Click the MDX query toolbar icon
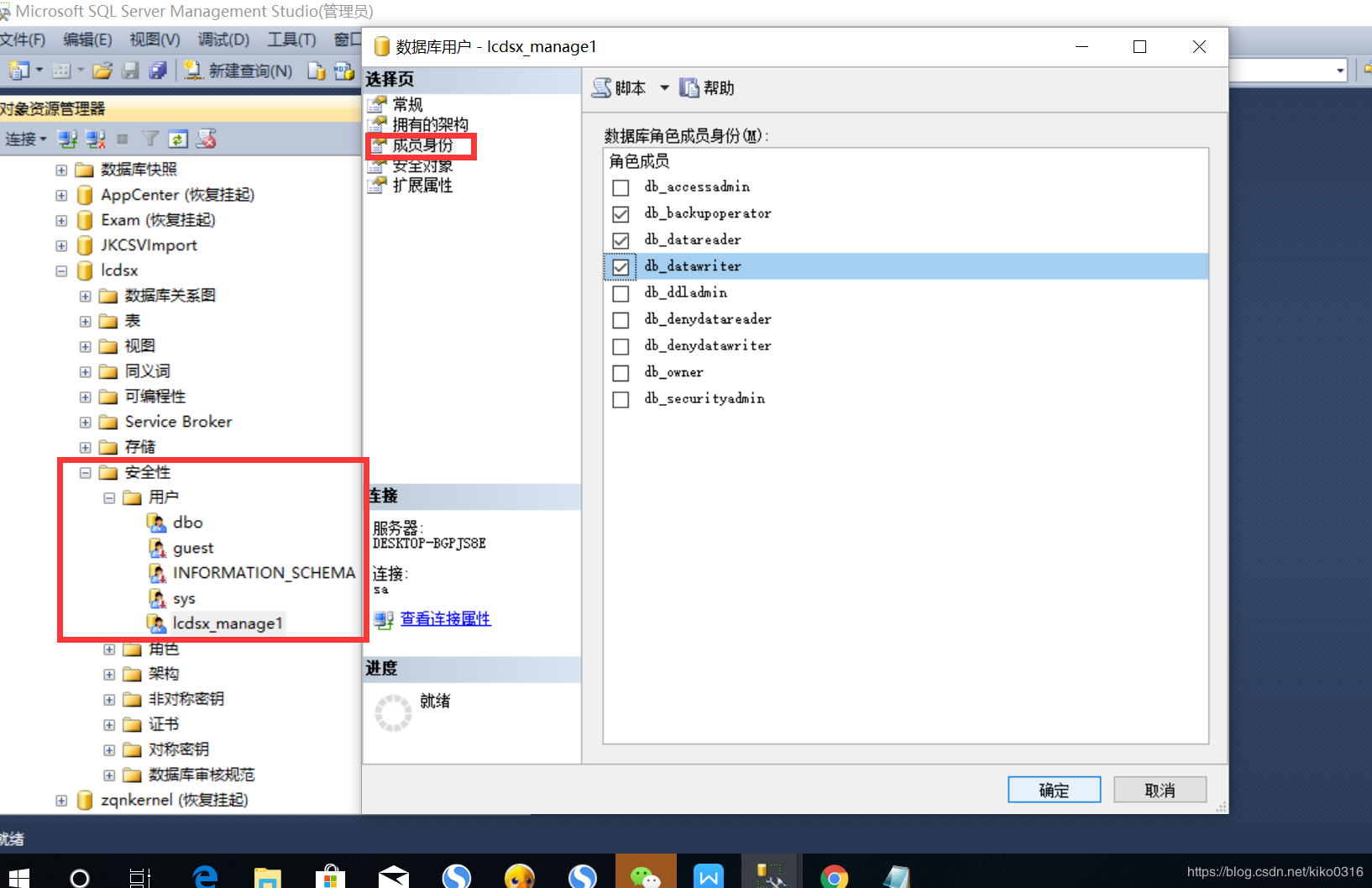The width and height of the screenshot is (1372, 888). 344,71
